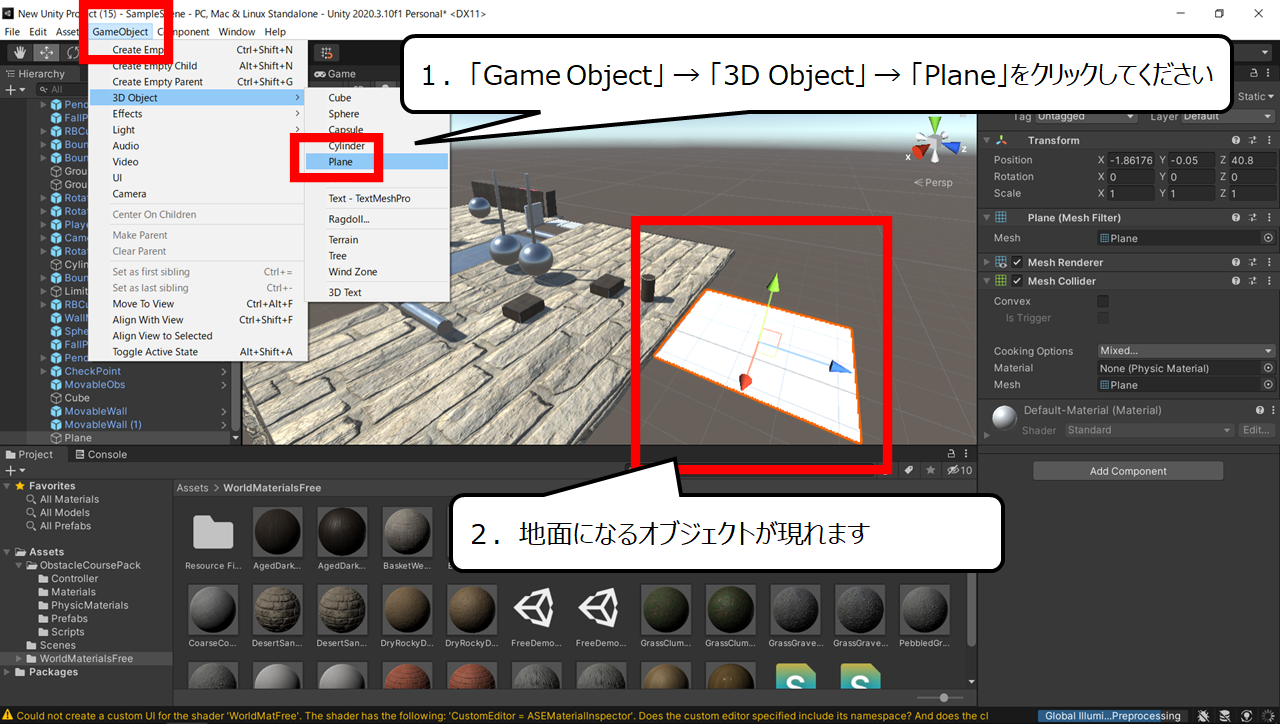Open Transform component preset settings icon
1280x724 pixels.
1253,141
